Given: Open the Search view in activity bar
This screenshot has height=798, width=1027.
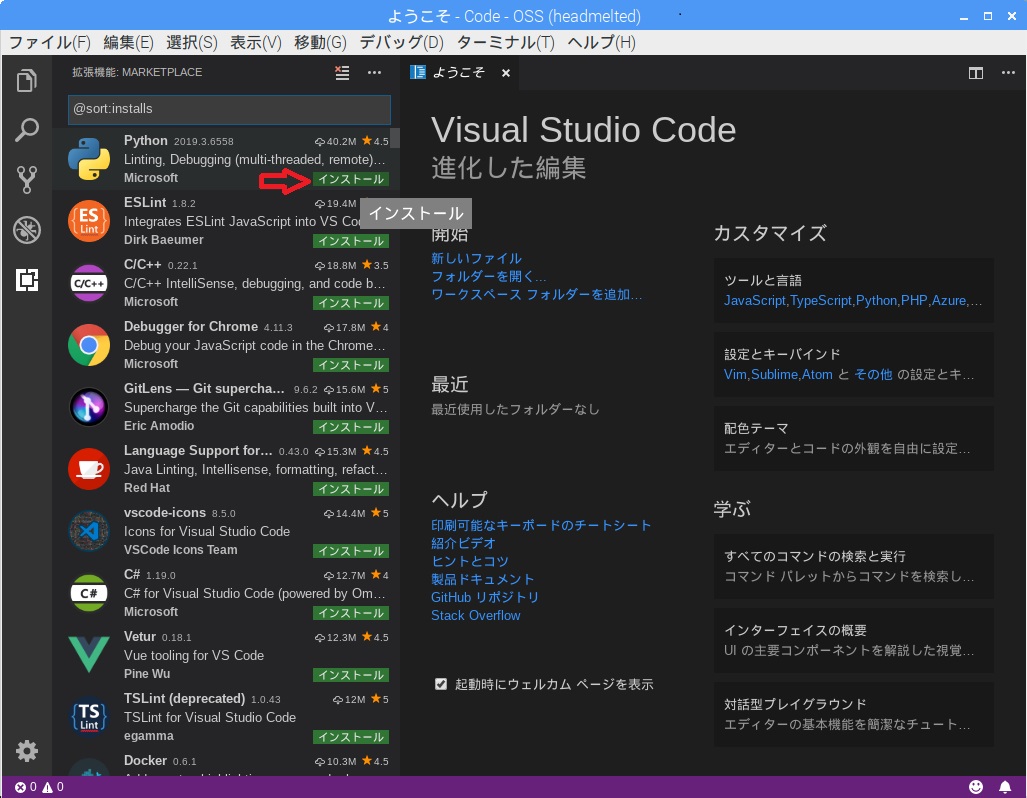Looking at the screenshot, I should click(26, 130).
